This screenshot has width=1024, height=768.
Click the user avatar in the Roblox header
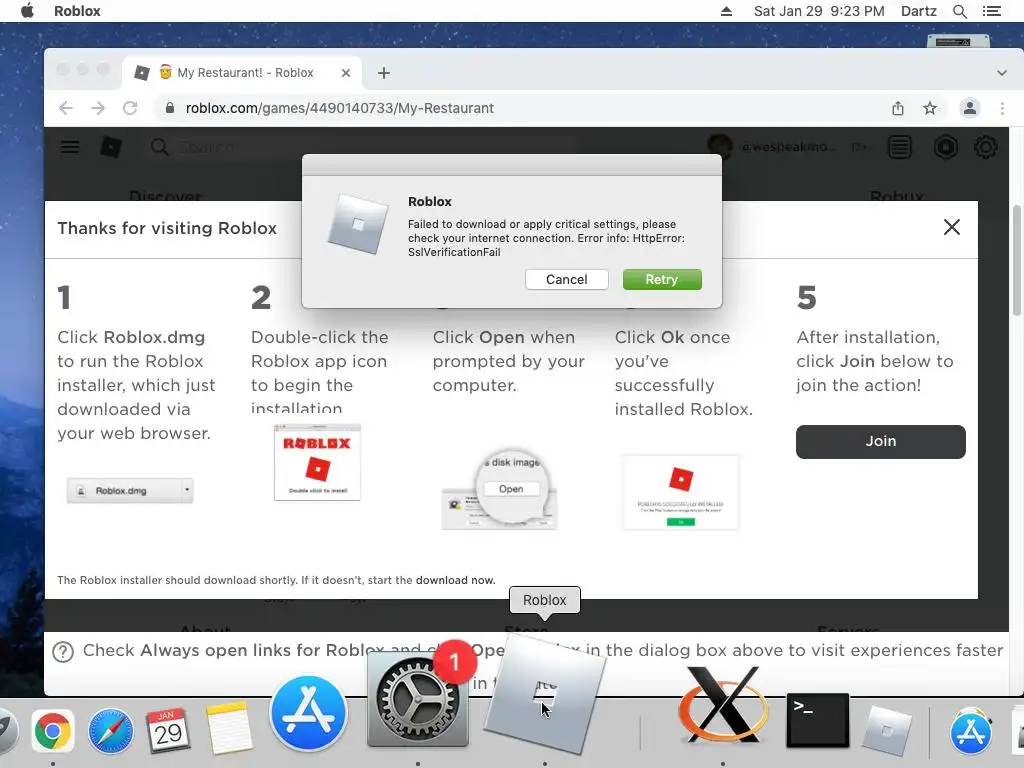coord(720,147)
